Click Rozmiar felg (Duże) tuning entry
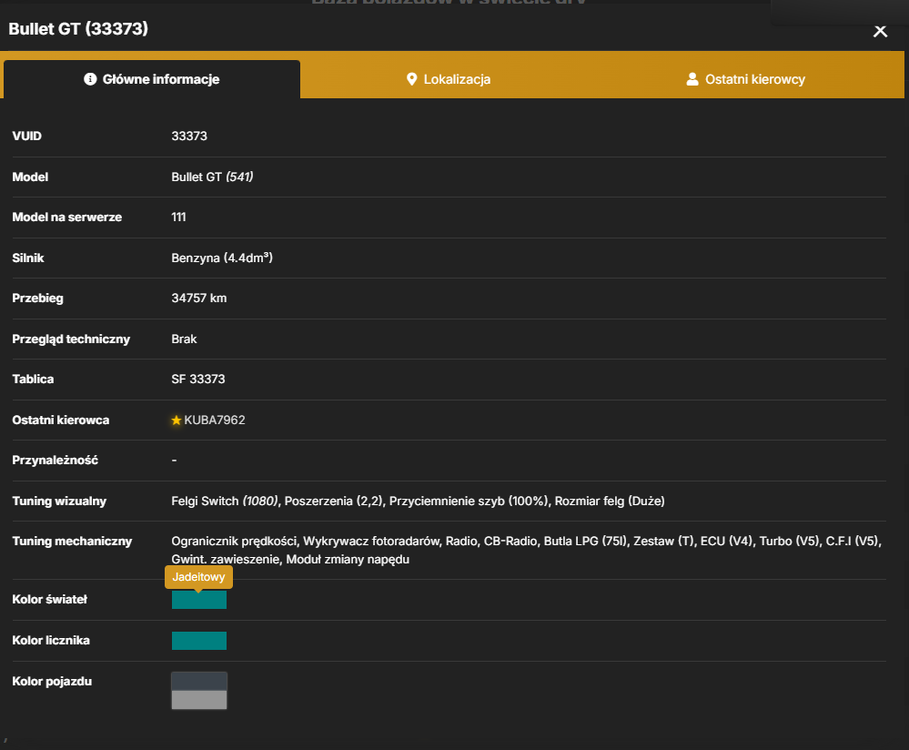 tap(610, 501)
